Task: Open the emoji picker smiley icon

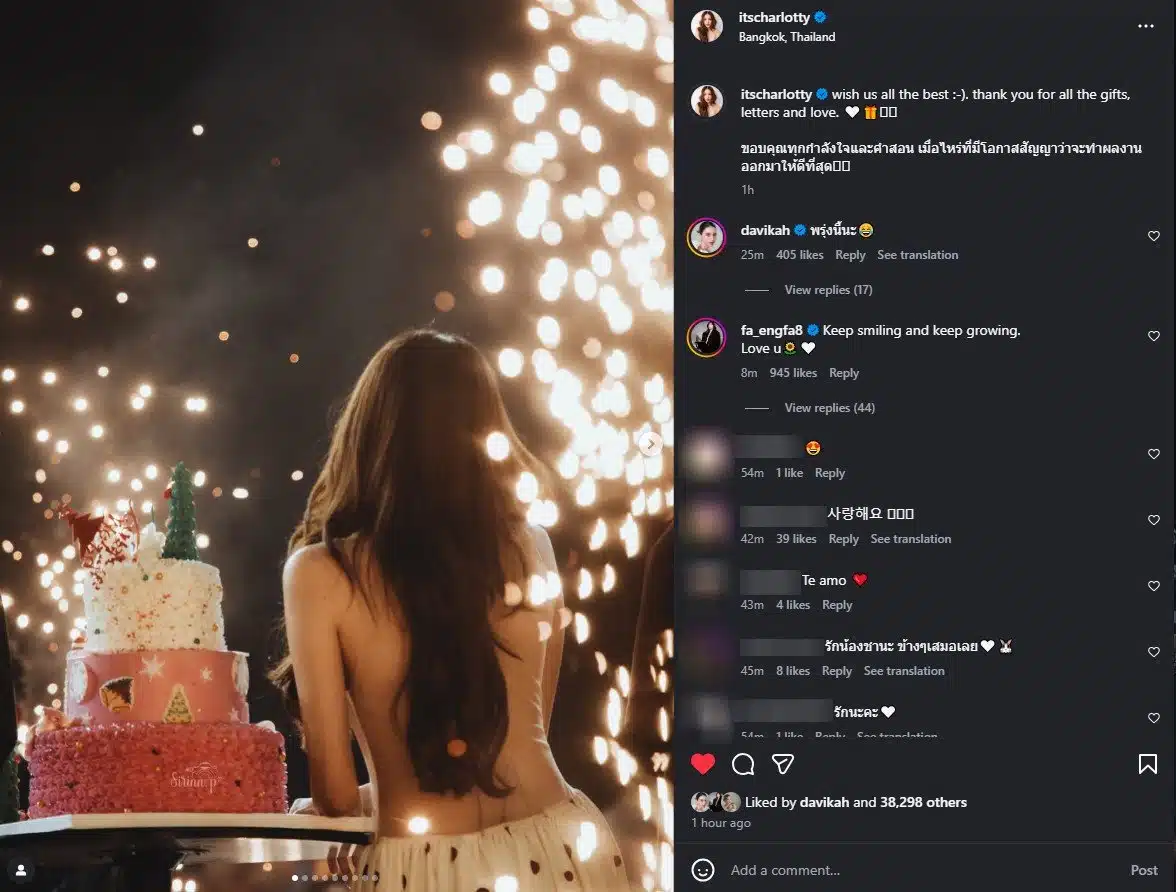Action: 703,870
